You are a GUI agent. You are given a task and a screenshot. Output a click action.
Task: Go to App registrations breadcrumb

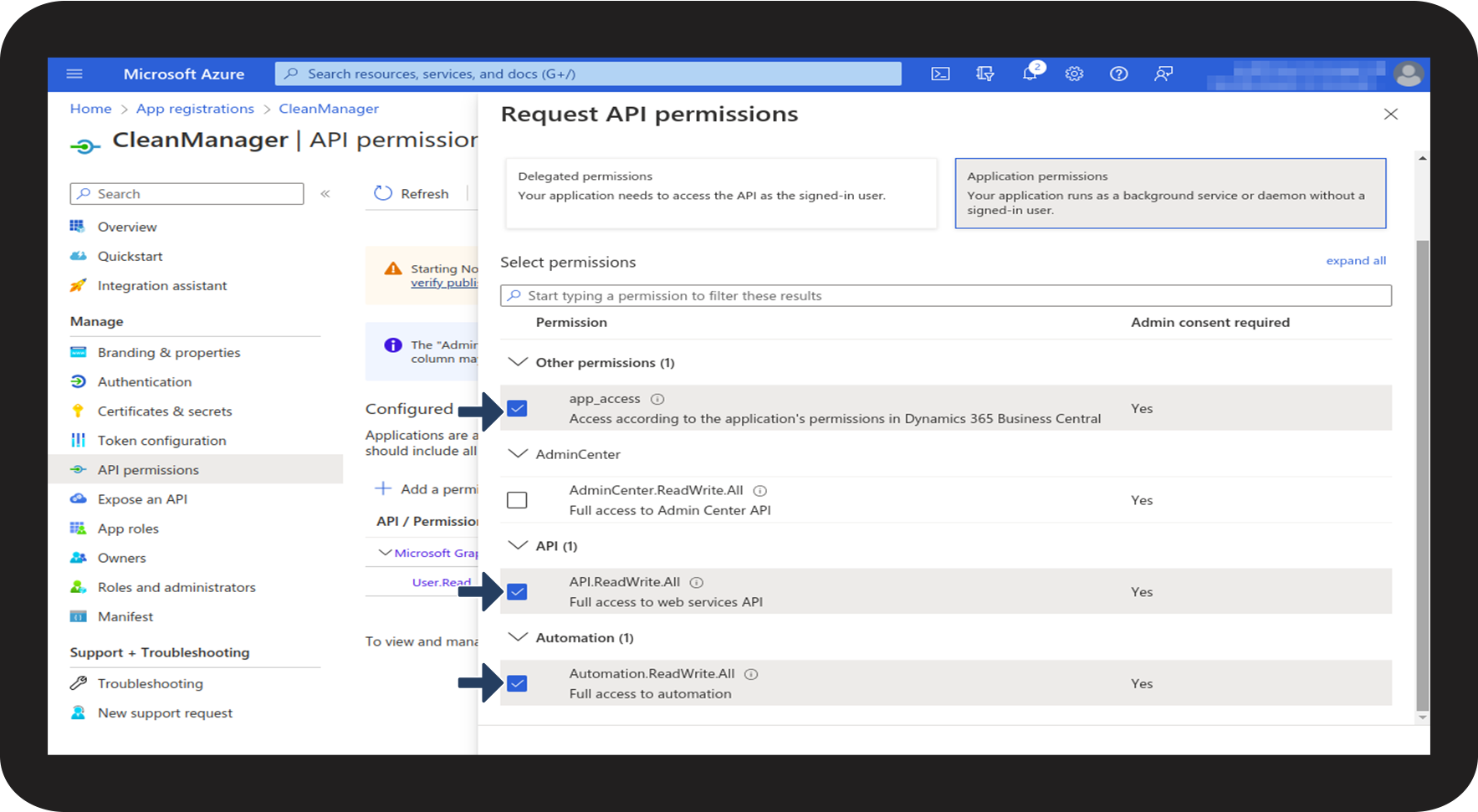195,109
